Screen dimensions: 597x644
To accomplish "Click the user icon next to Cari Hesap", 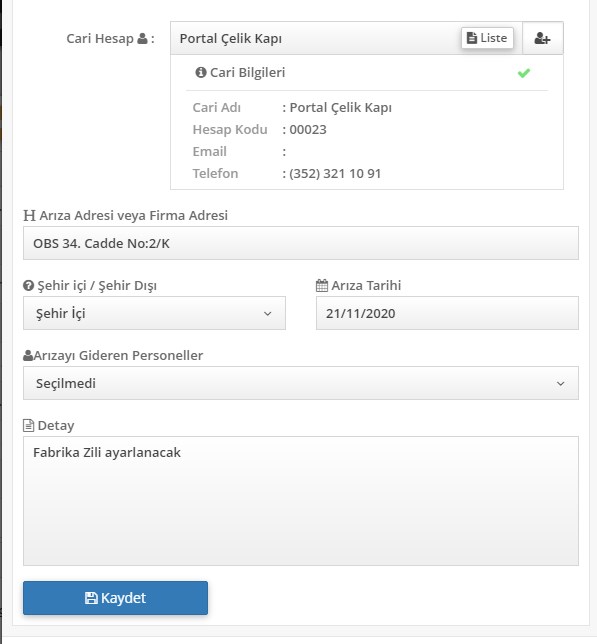I will coord(142,39).
